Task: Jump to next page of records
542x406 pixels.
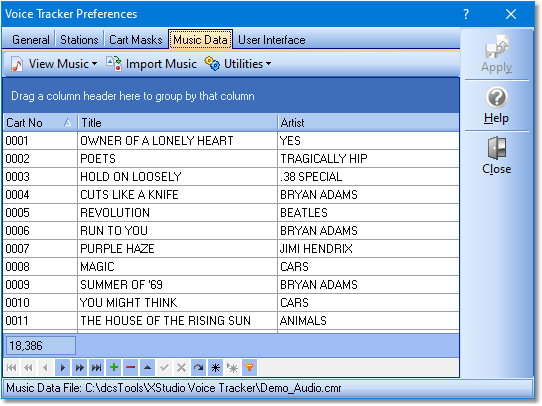Action: [80, 368]
